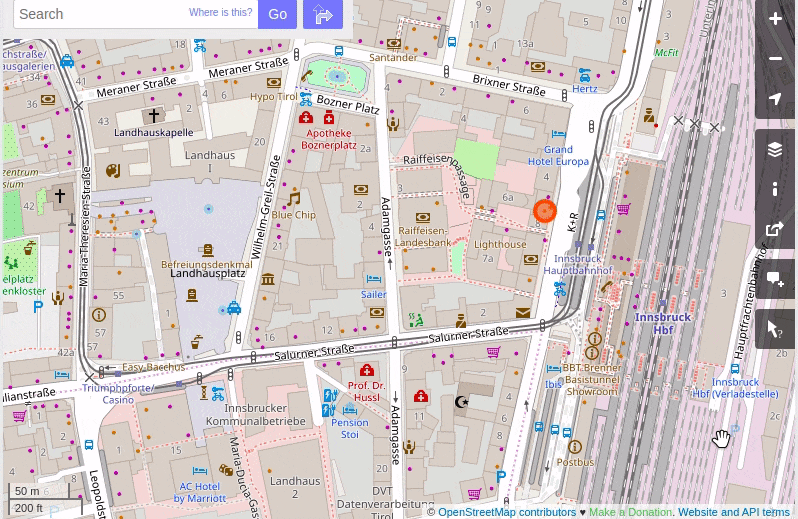Click the Apotheke Boznerplatz label
The height and width of the screenshot is (519, 798).
pyautogui.click(x=329, y=139)
